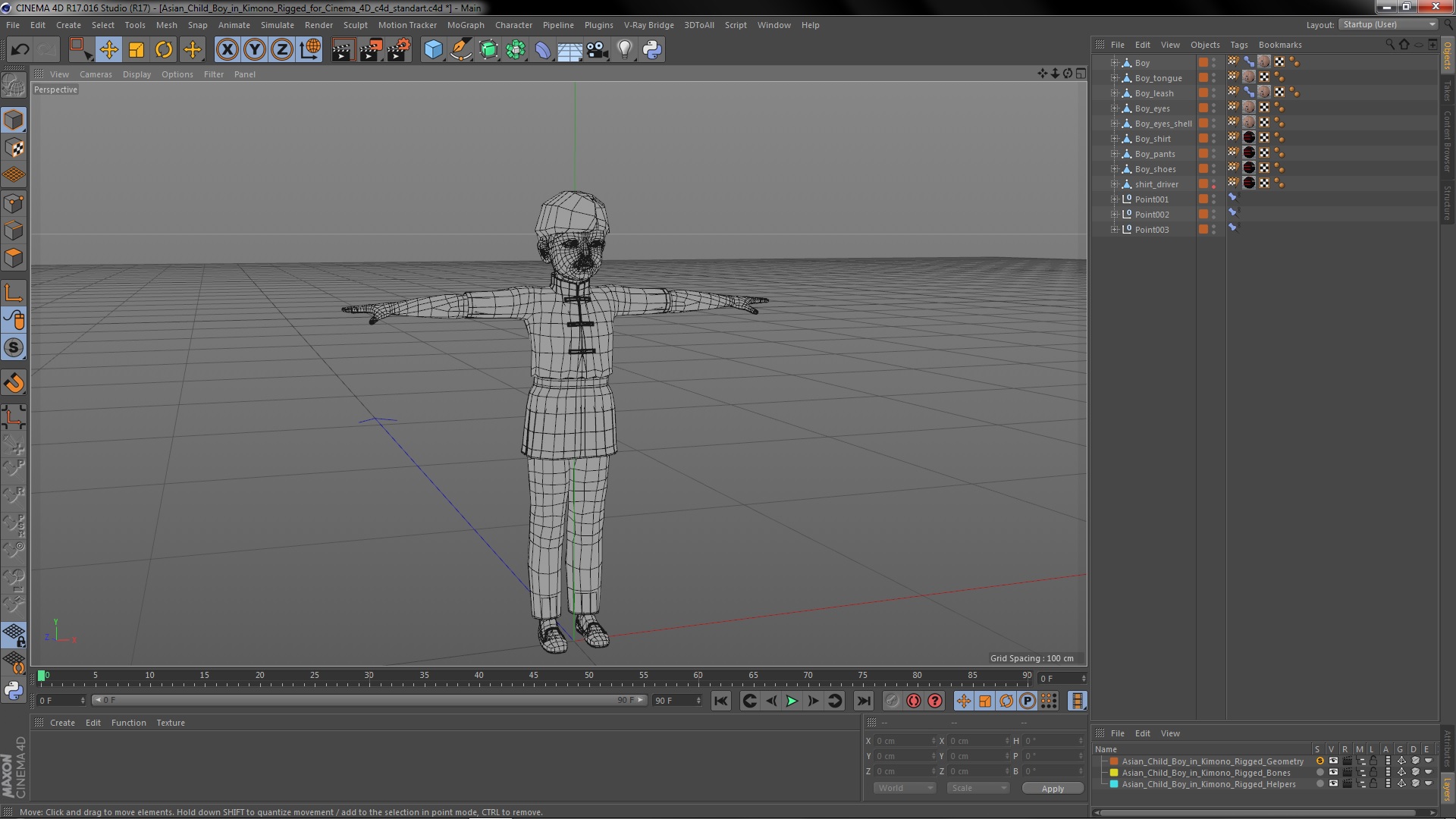Open viewport Cameras menu

point(96,74)
